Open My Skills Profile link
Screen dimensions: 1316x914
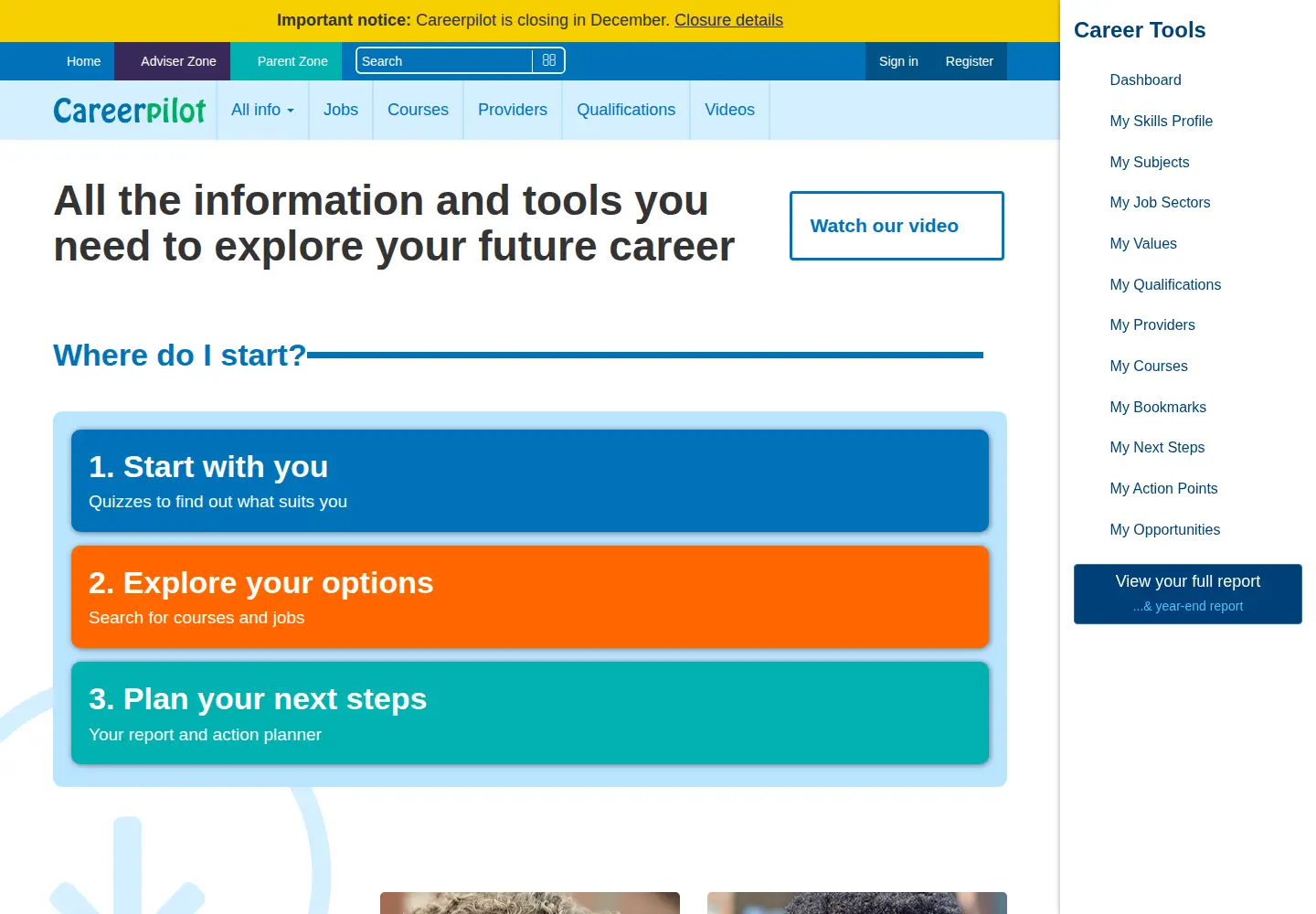[1161, 121]
